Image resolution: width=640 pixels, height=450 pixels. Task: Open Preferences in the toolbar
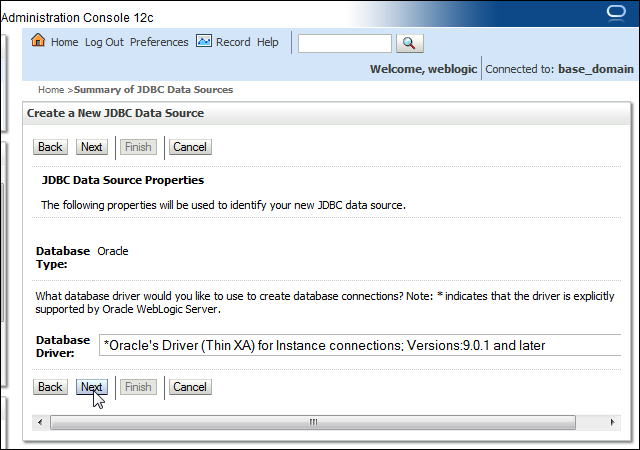[x=159, y=42]
